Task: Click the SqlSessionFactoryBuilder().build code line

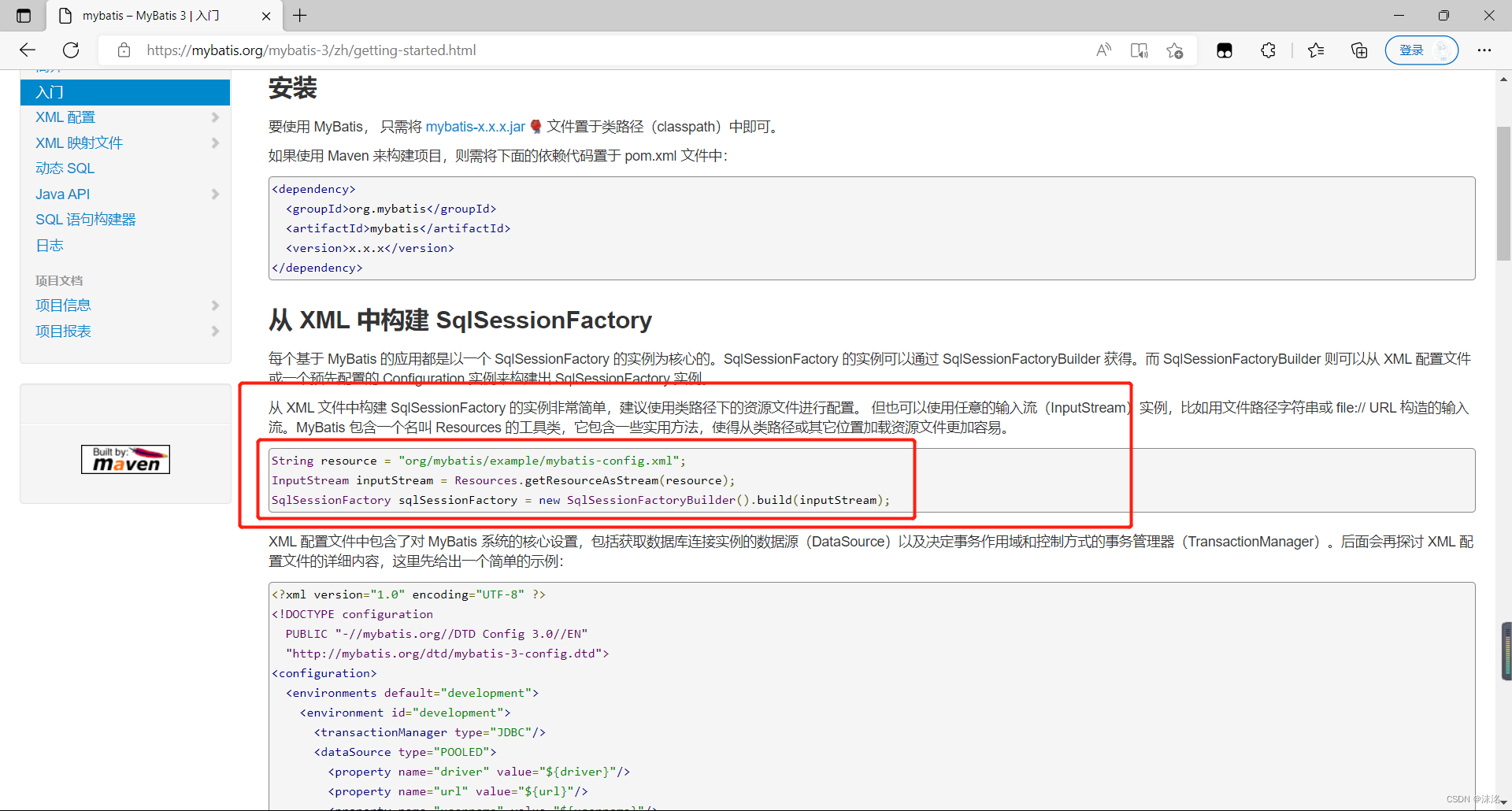Action: point(580,500)
